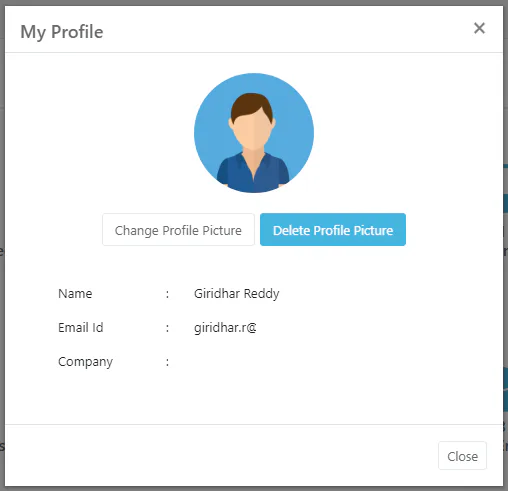Dismiss the My Profile dialog with the X icon

point(479,28)
